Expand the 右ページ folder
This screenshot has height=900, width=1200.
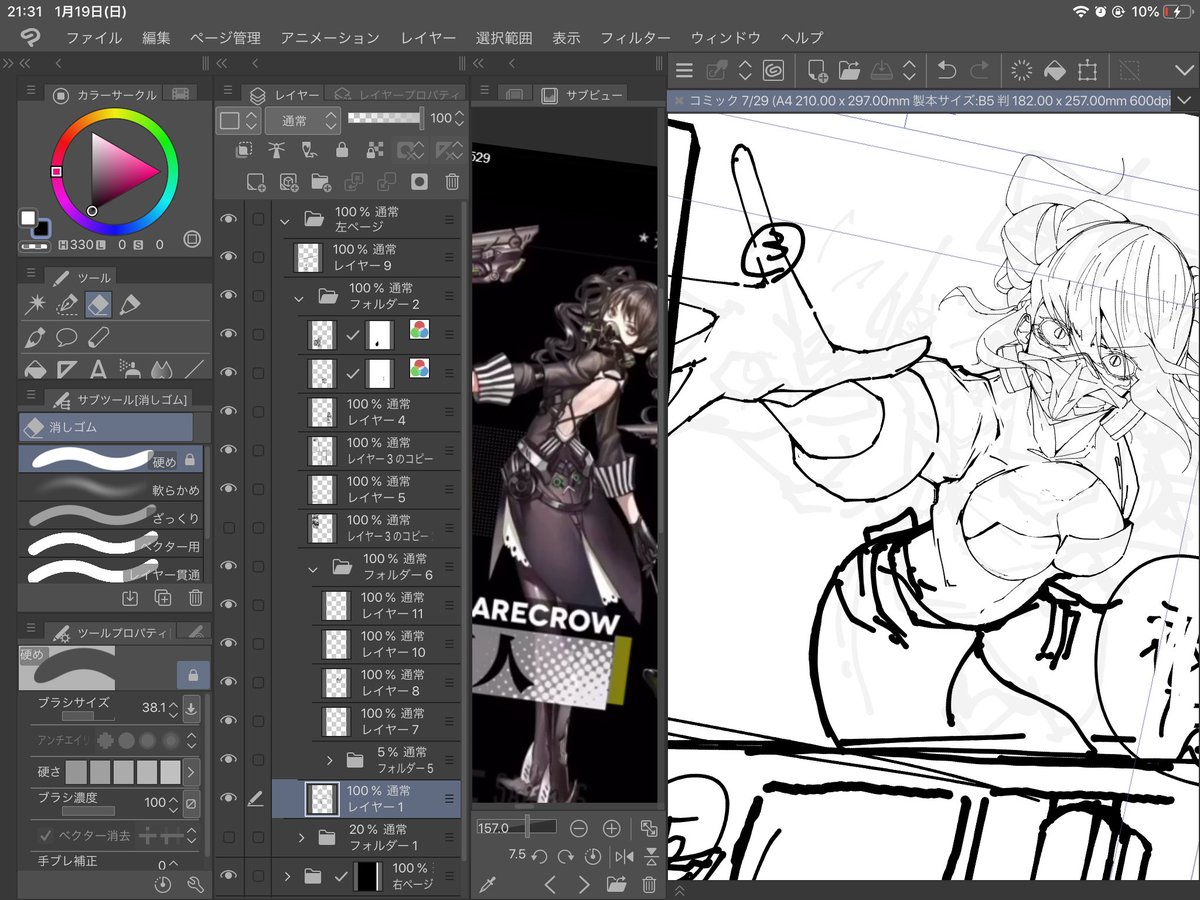click(287, 876)
